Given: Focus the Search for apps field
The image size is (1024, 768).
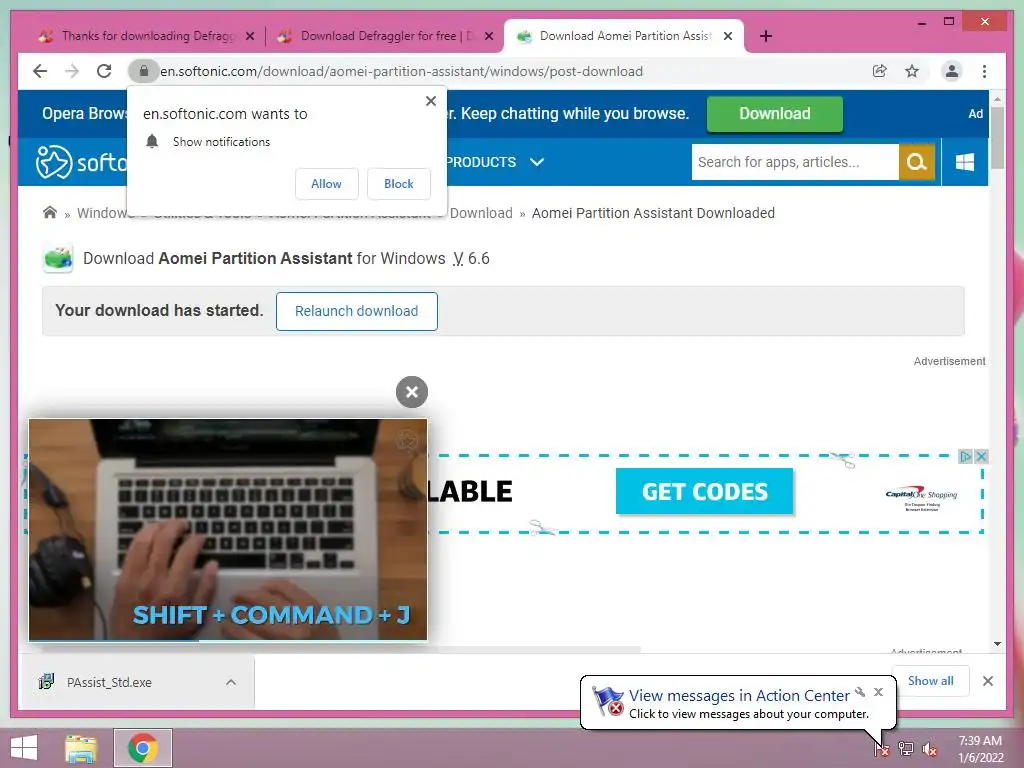Looking at the screenshot, I should coord(795,162).
